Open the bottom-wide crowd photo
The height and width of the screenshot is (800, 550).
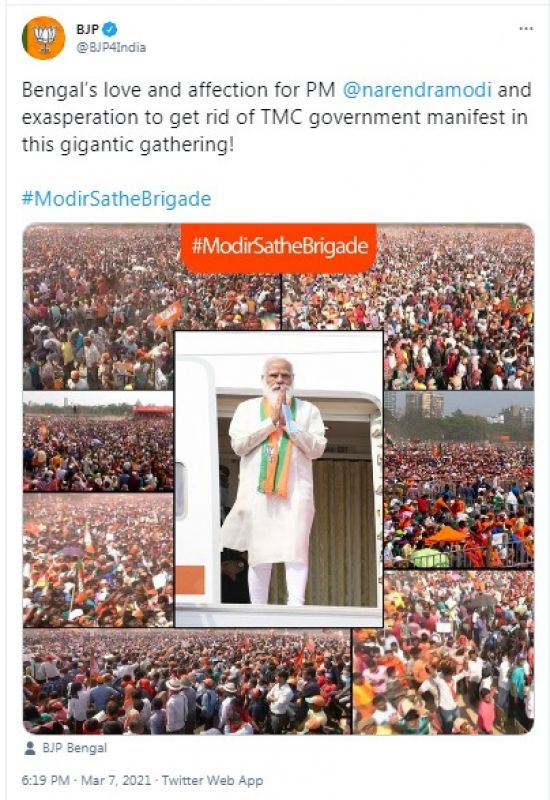pyautogui.click(x=187, y=682)
